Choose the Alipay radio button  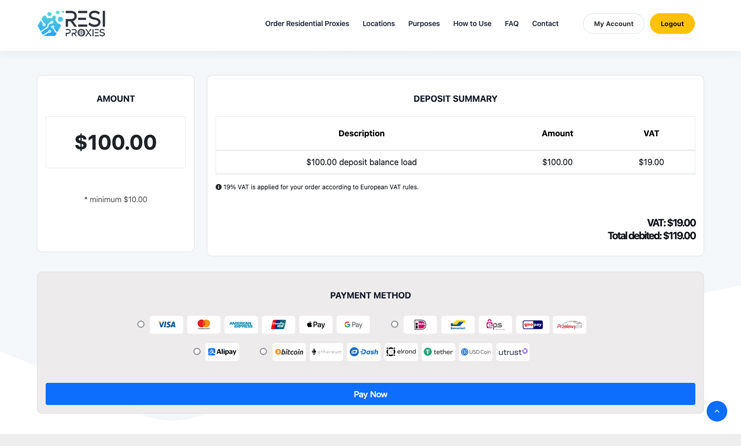(x=197, y=352)
